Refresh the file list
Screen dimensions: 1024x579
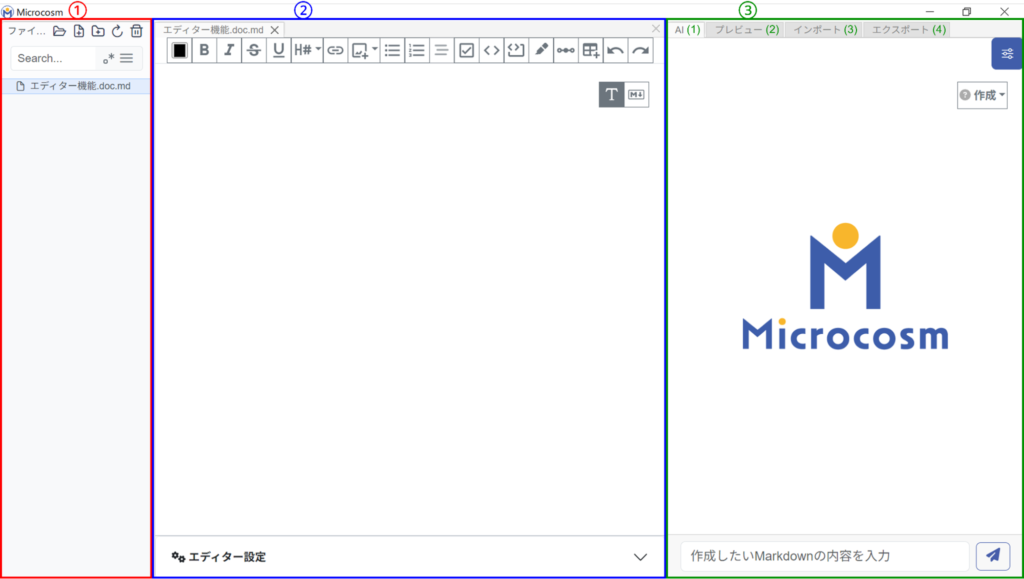point(117,31)
